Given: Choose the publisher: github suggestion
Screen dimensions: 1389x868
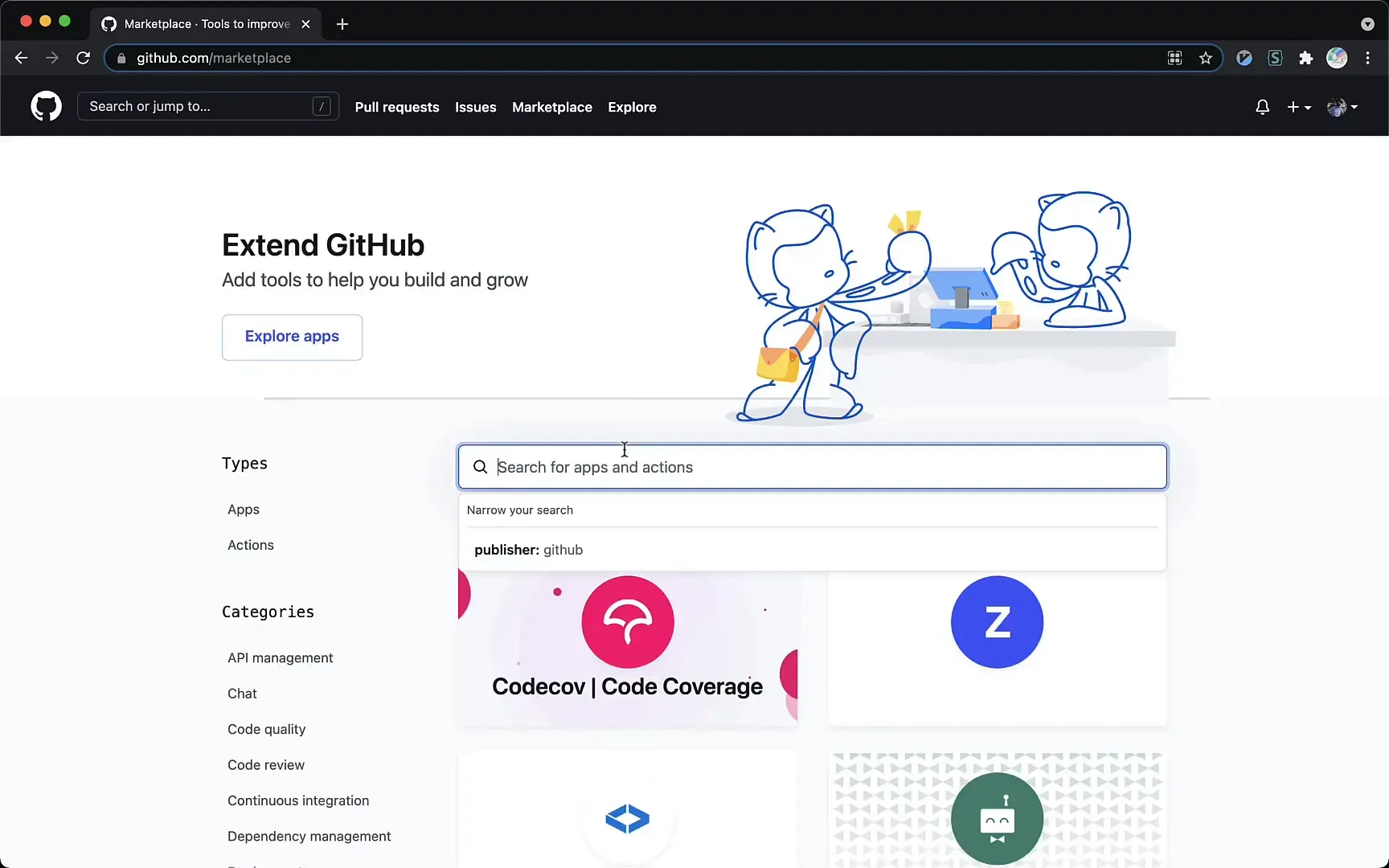Looking at the screenshot, I should (813, 550).
